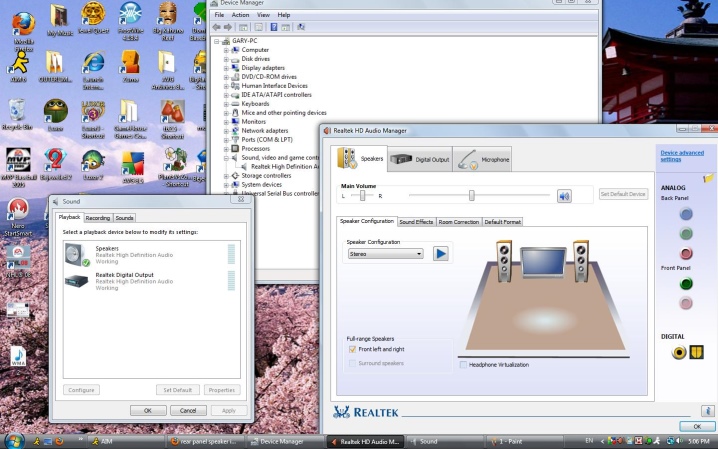Click OK in the Sound dialog
This screenshot has height=449, width=718.
[x=148, y=411]
